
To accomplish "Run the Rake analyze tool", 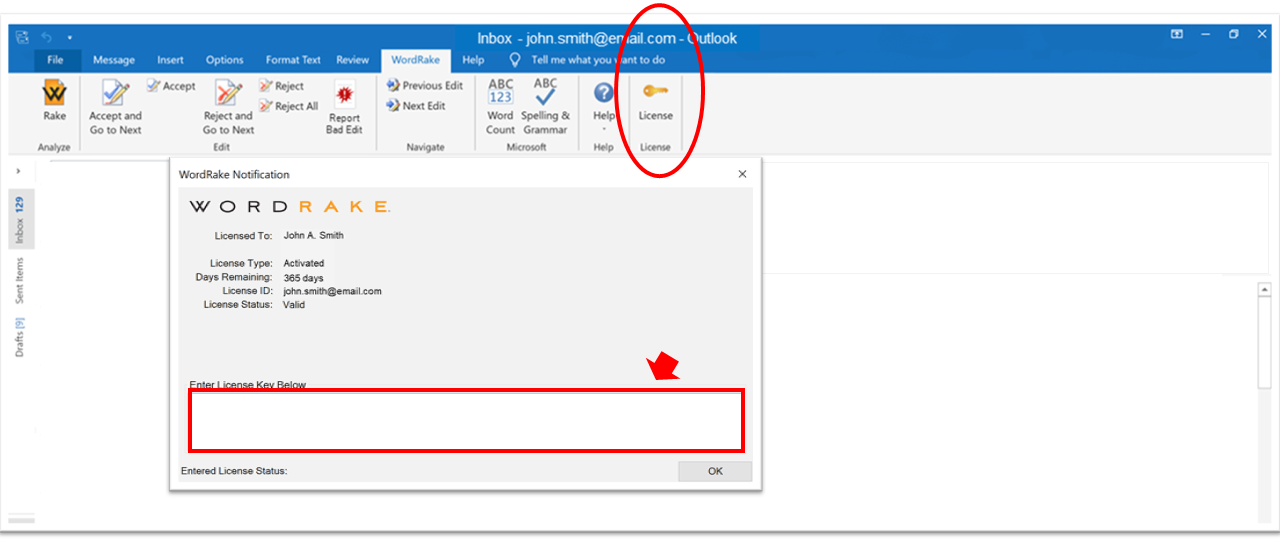I will [54, 101].
